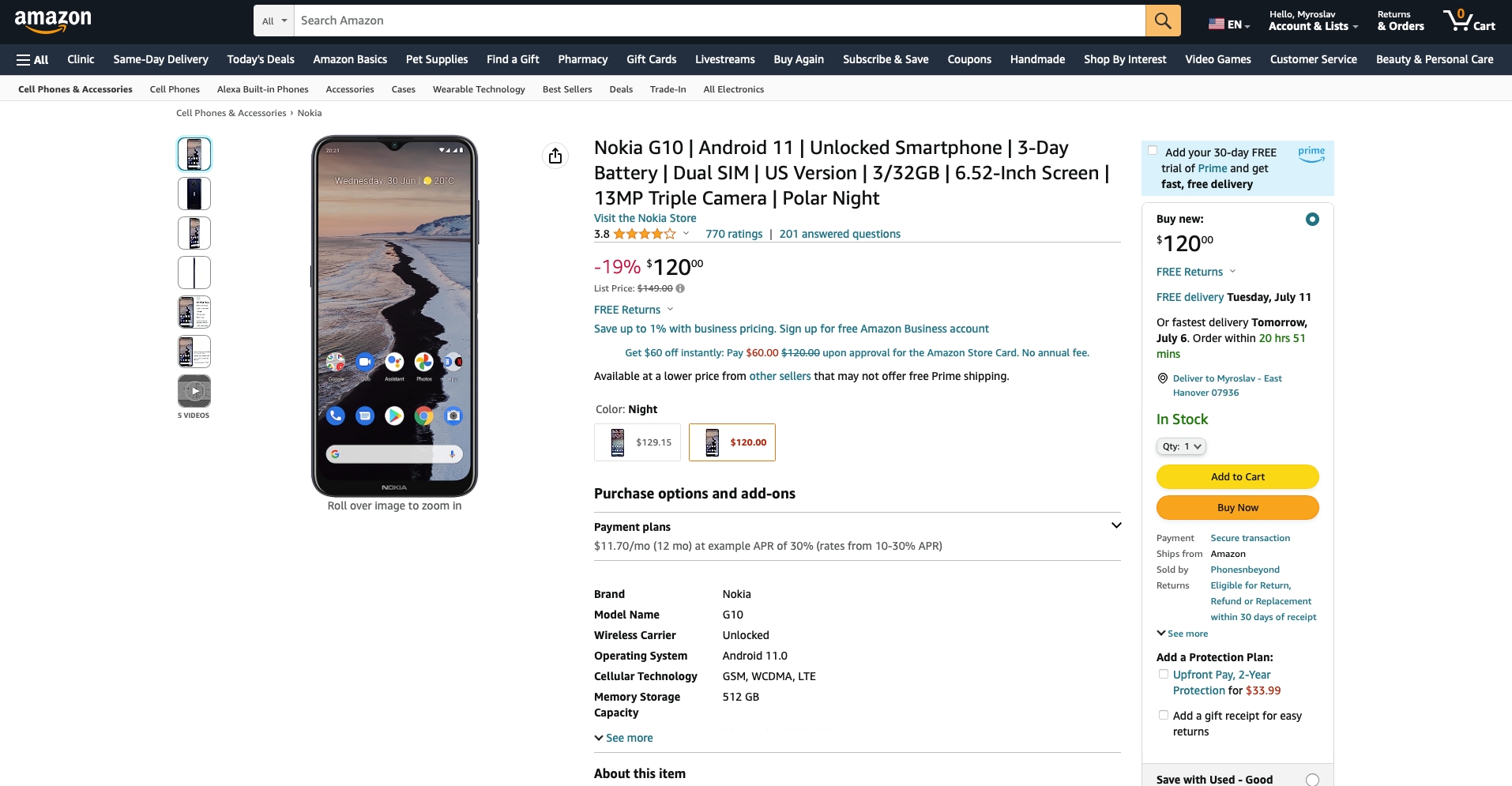Click the US flag language icon
The image size is (1512, 786).
(1217, 24)
